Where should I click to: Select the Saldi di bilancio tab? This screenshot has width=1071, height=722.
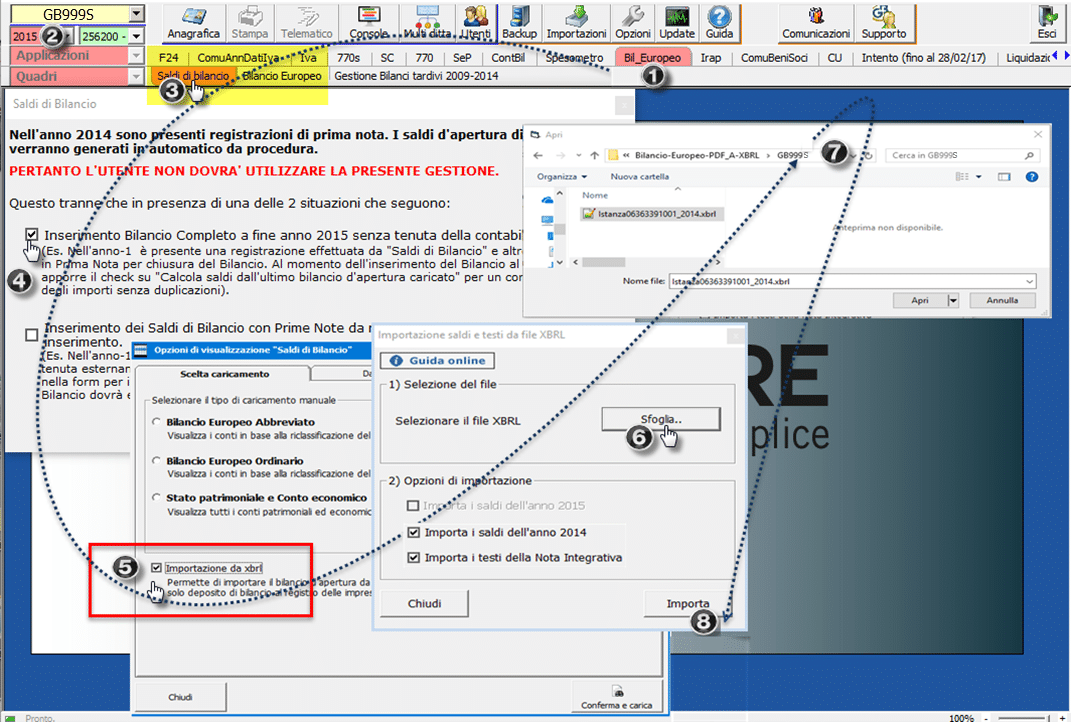(x=192, y=76)
